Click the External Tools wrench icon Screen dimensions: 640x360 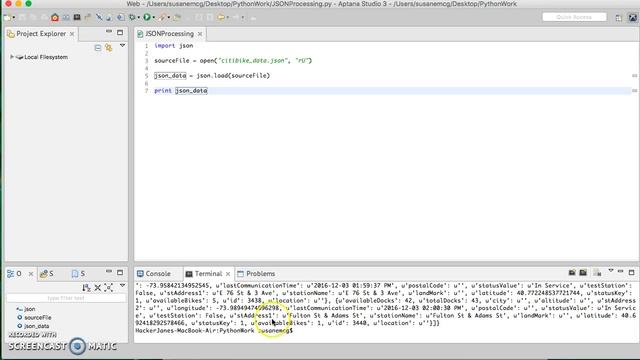(x=162, y=18)
